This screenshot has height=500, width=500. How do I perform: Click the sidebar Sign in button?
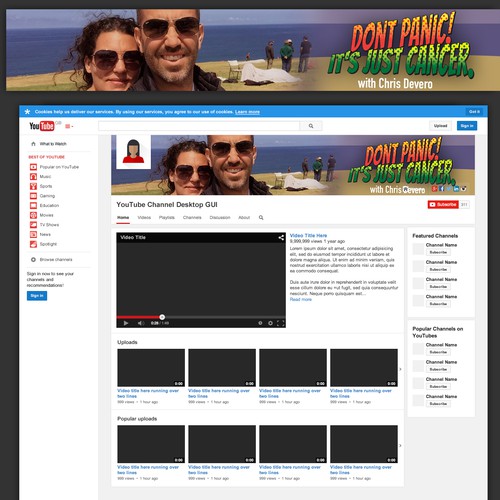tap(37, 296)
